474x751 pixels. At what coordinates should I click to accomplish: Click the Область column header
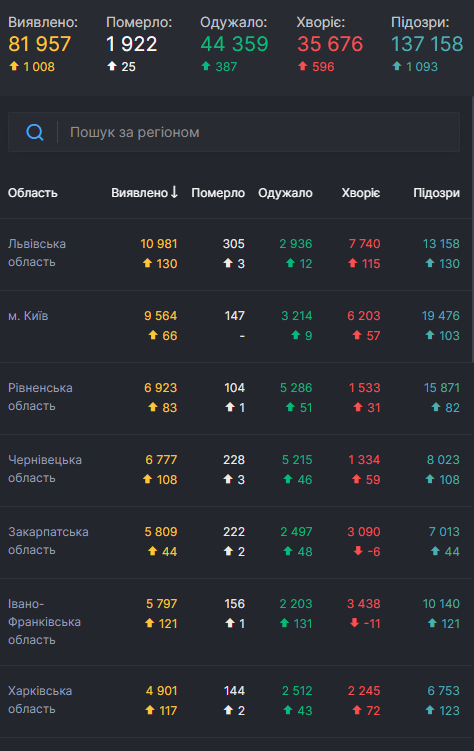click(33, 193)
